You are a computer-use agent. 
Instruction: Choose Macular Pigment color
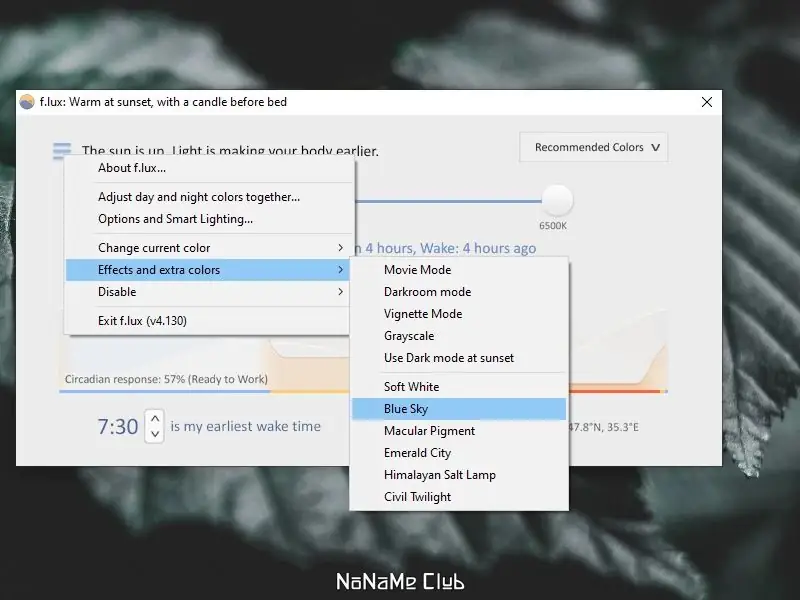pyautogui.click(x=459, y=431)
